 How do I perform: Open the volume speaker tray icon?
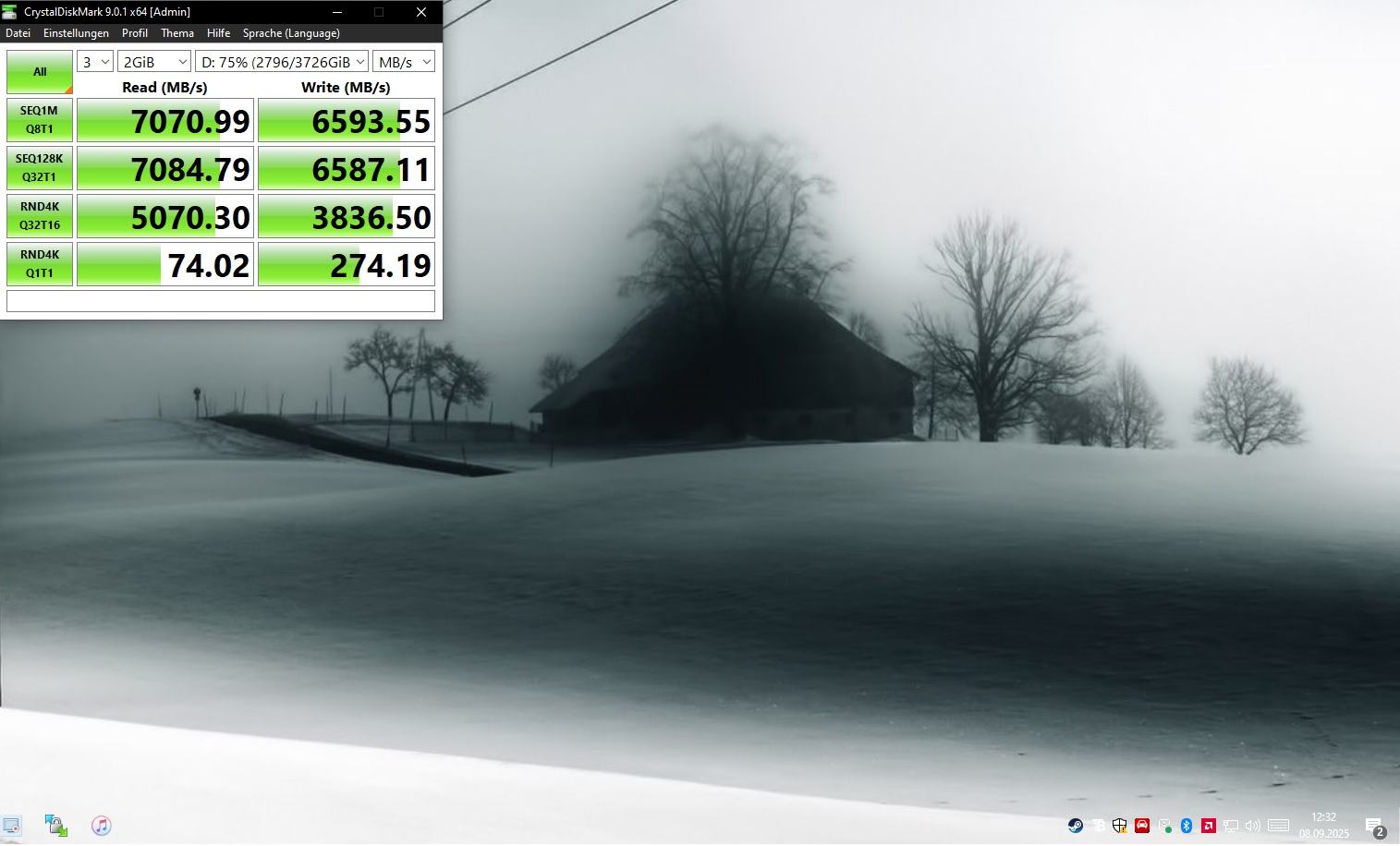[1253, 826]
